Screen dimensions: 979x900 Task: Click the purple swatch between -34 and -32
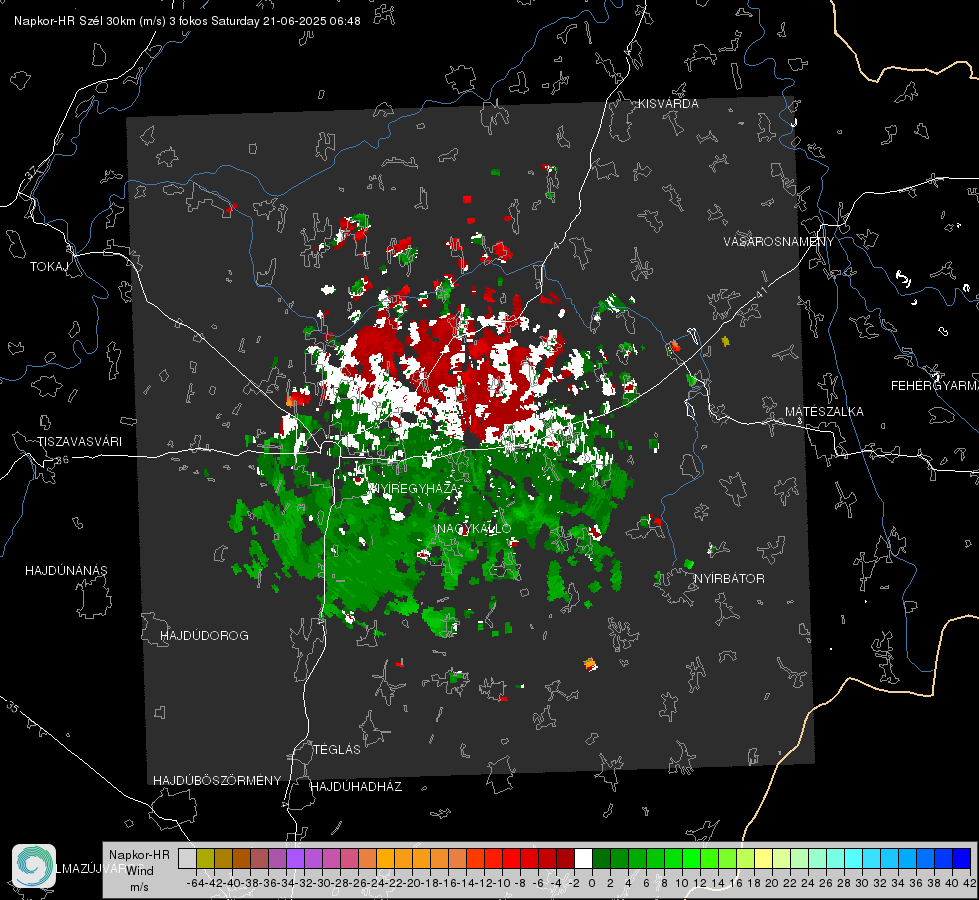click(x=295, y=859)
